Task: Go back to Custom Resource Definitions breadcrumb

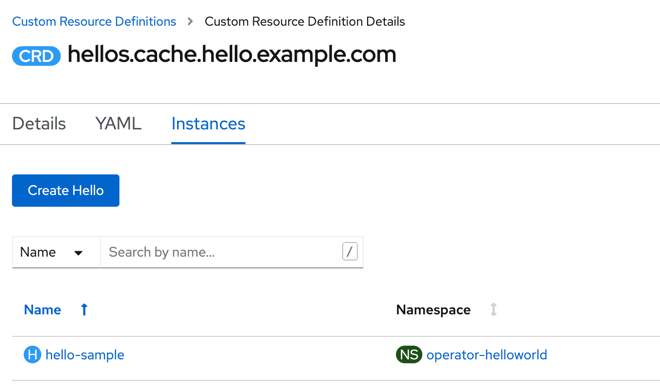Action: pos(94,21)
